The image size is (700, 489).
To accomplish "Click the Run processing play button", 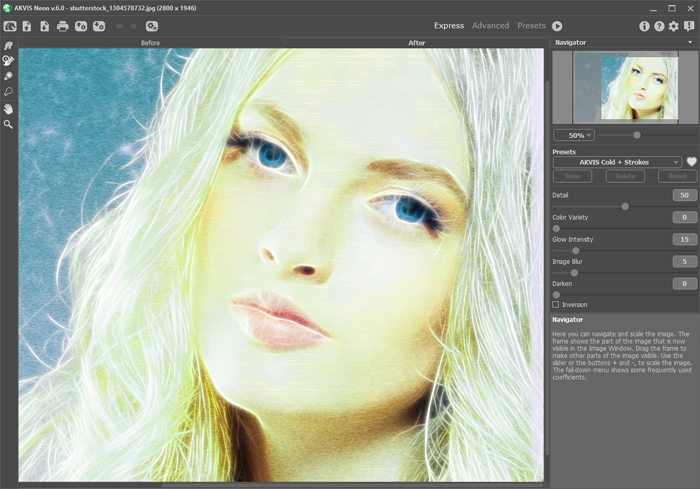I will (x=557, y=26).
